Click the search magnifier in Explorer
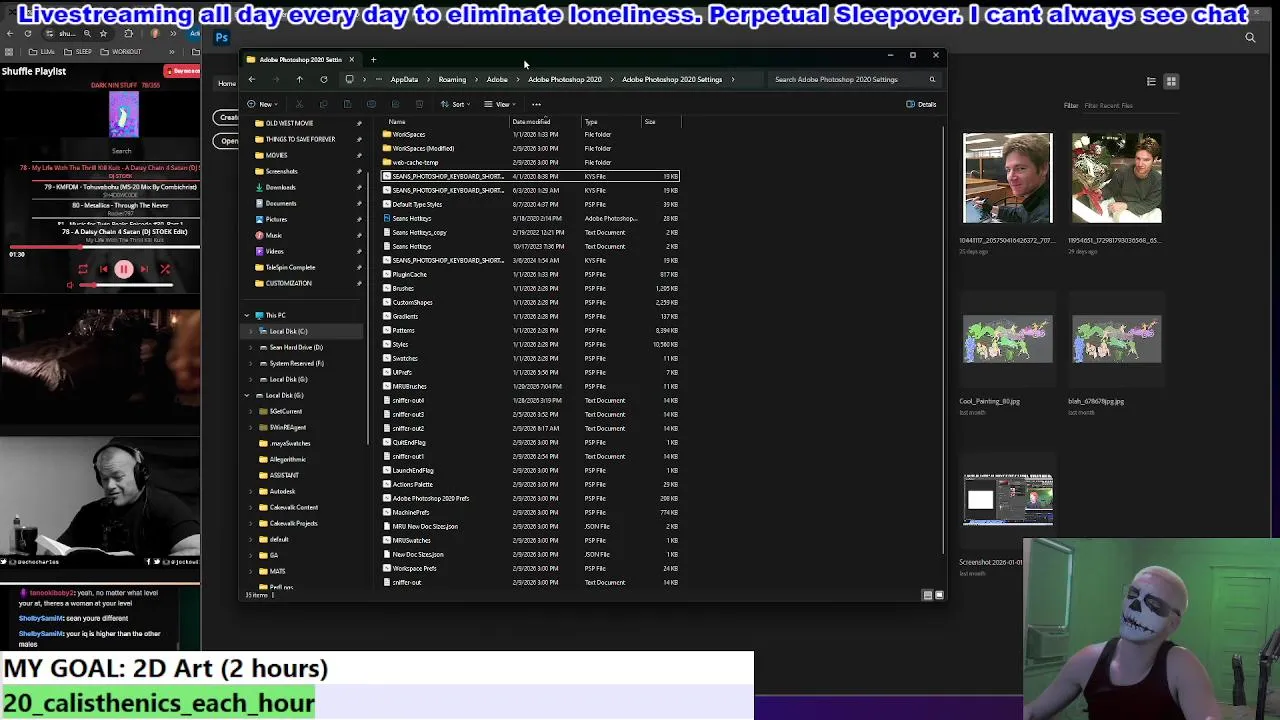Viewport: 1280px width, 720px height. point(932,79)
